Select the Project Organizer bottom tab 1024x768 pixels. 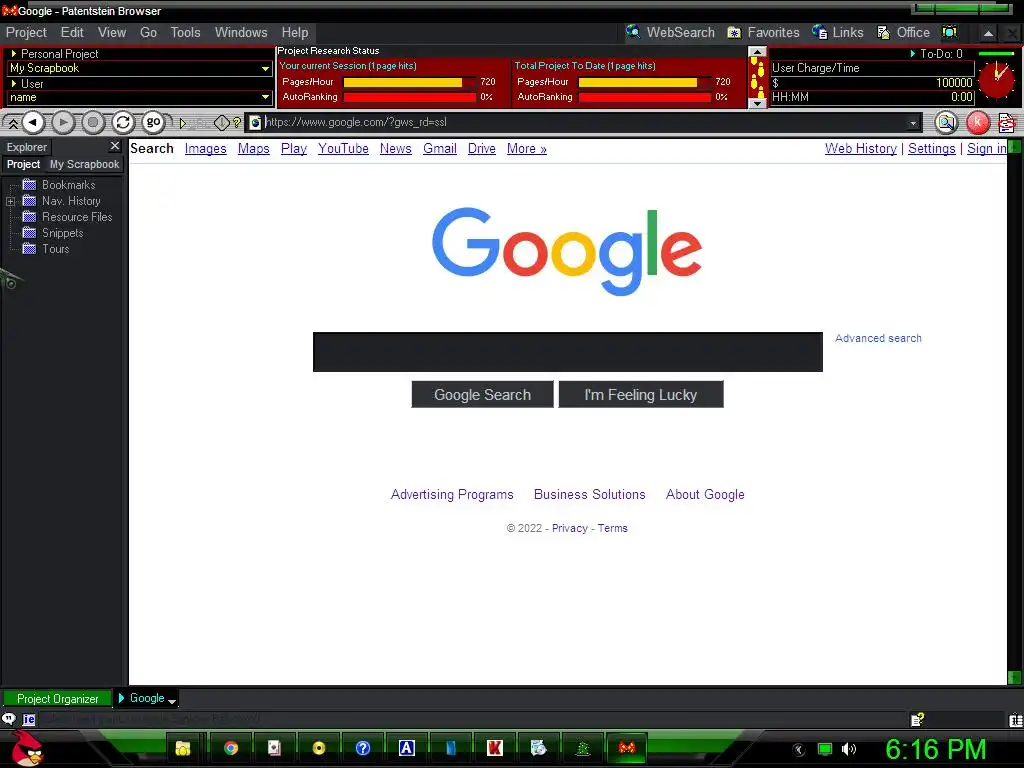click(57, 699)
